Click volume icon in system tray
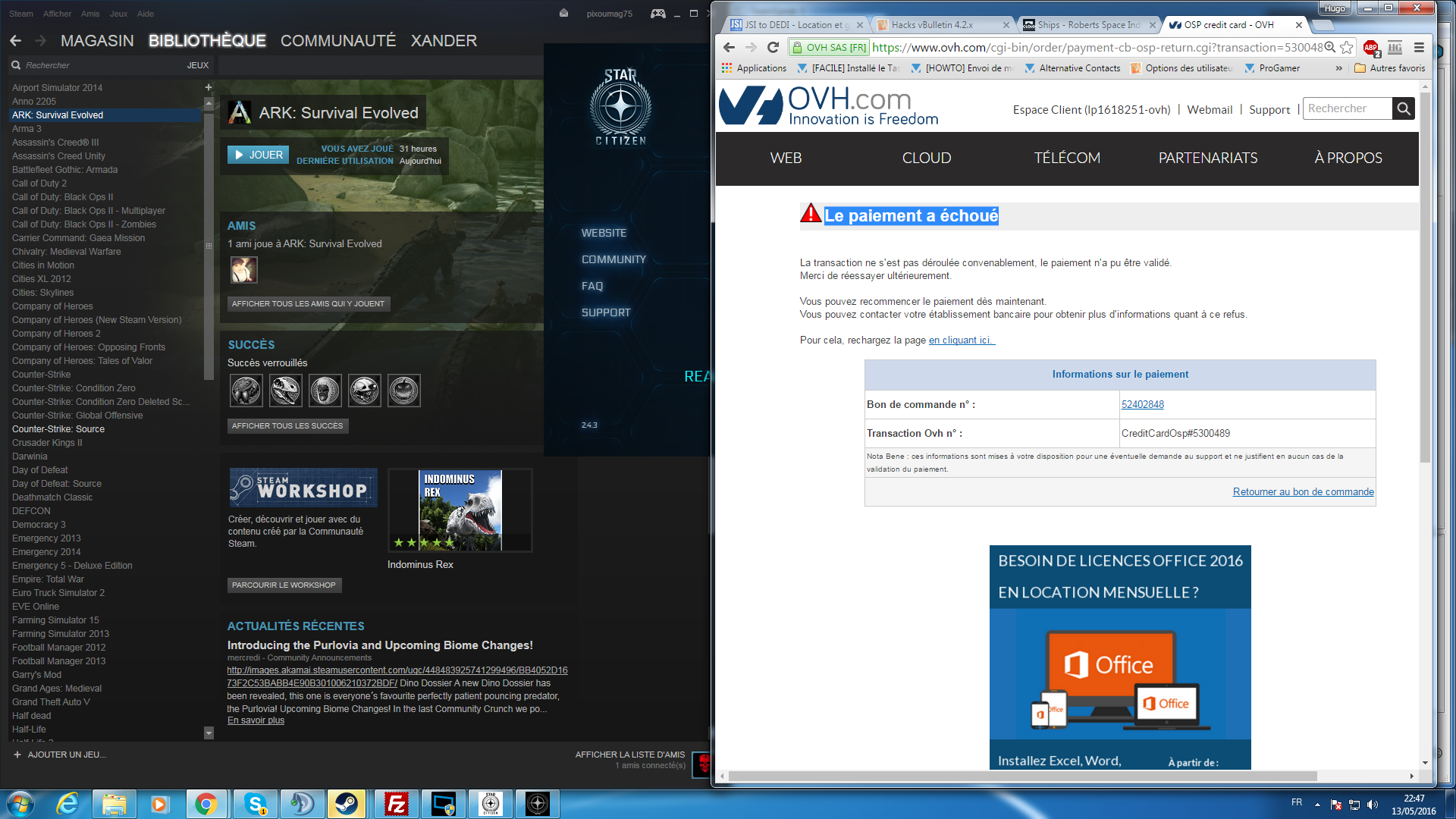1456x819 pixels. pyautogui.click(x=1372, y=805)
